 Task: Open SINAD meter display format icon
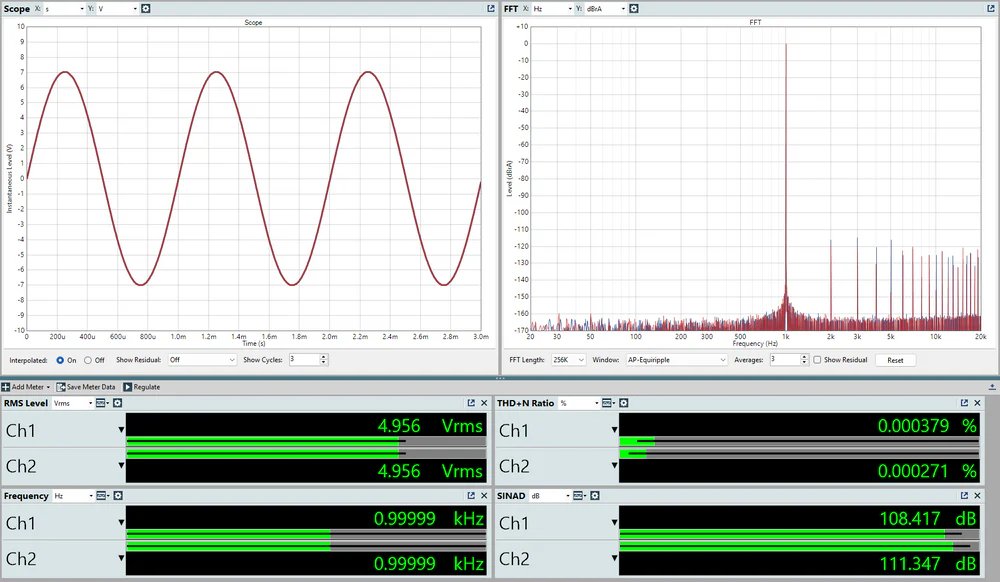[578, 495]
